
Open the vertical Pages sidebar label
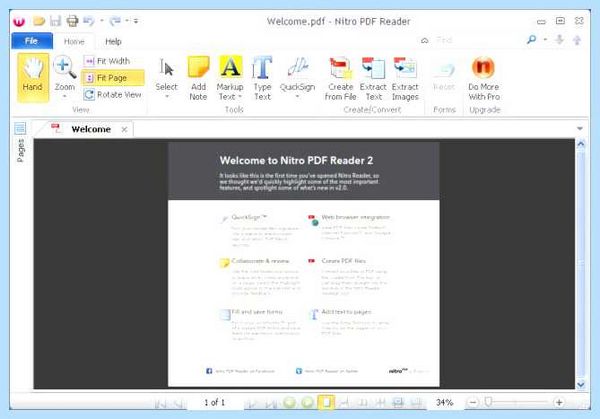[20, 150]
